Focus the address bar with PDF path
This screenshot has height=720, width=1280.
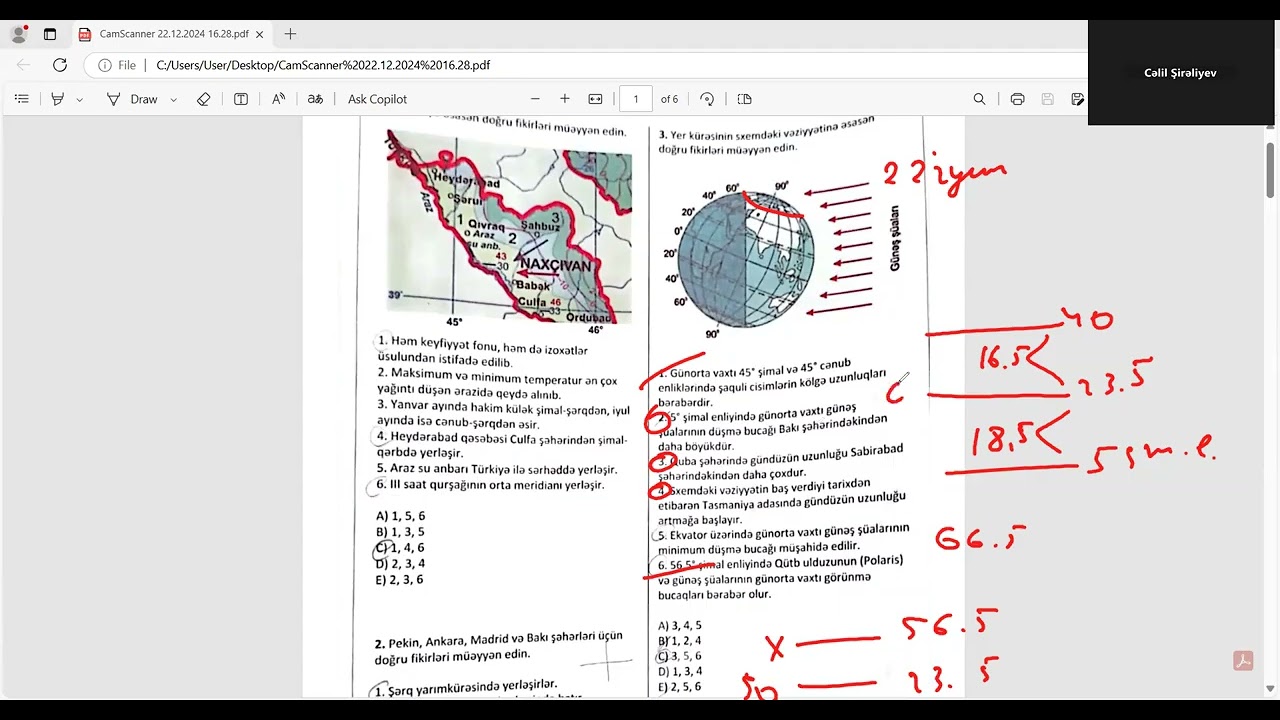323,65
